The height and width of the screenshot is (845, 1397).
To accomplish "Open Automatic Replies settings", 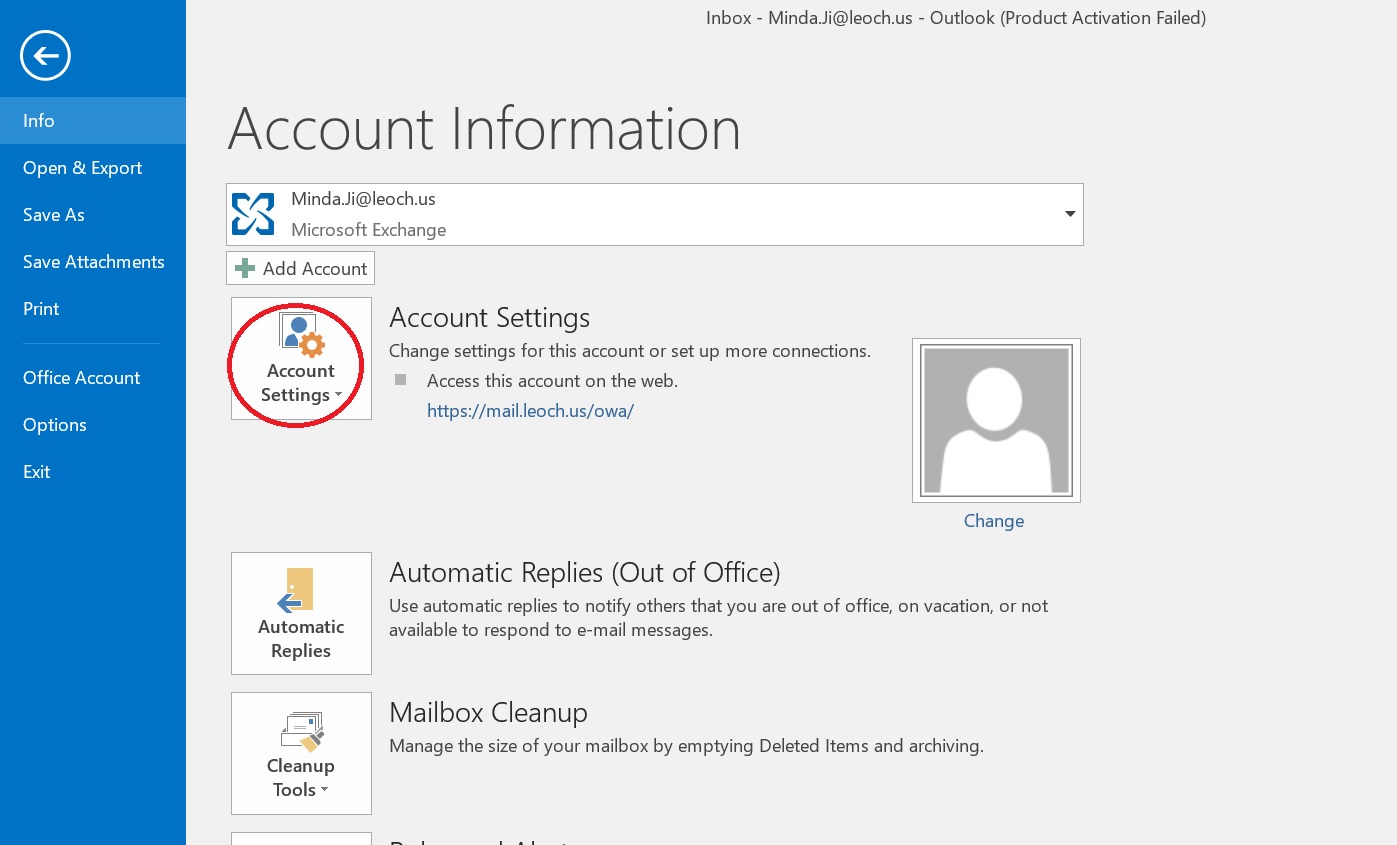I will point(301,613).
